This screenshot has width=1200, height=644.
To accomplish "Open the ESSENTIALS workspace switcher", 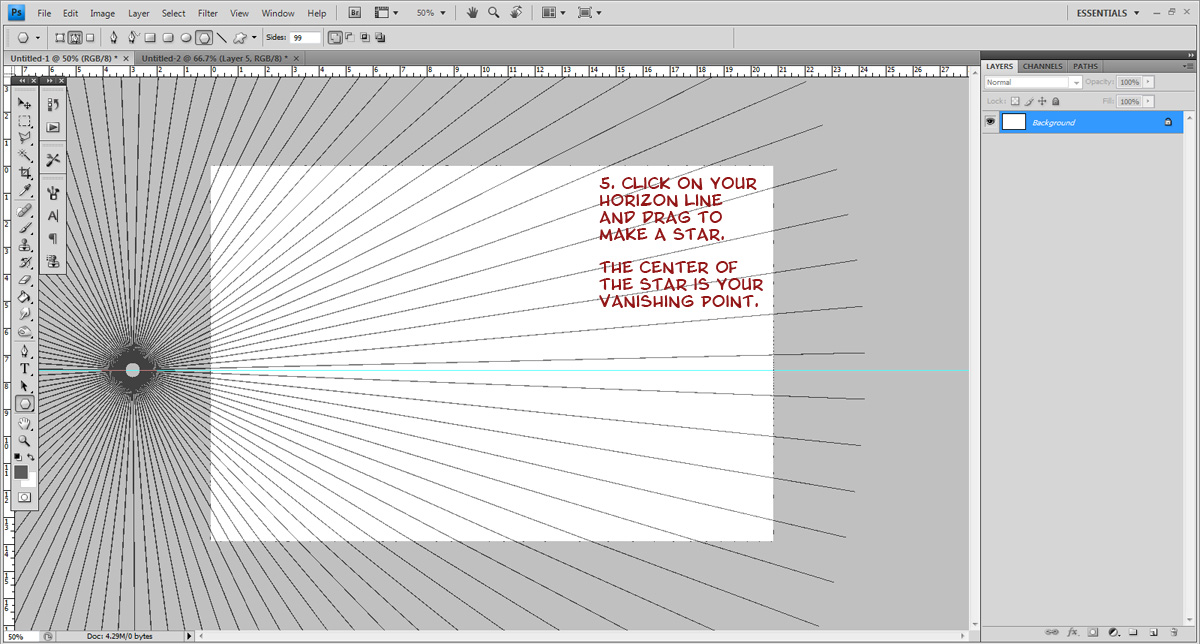I will coord(1106,13).
